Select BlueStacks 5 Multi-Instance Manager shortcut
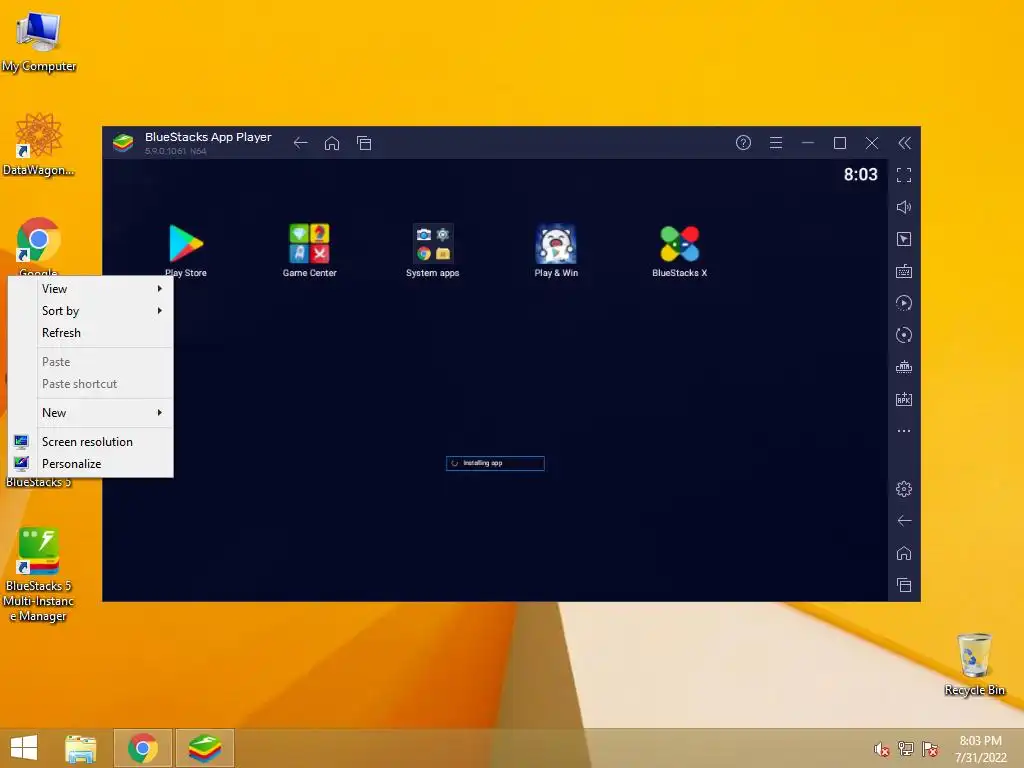The image size is (1024, 768). tap(39, 575)
